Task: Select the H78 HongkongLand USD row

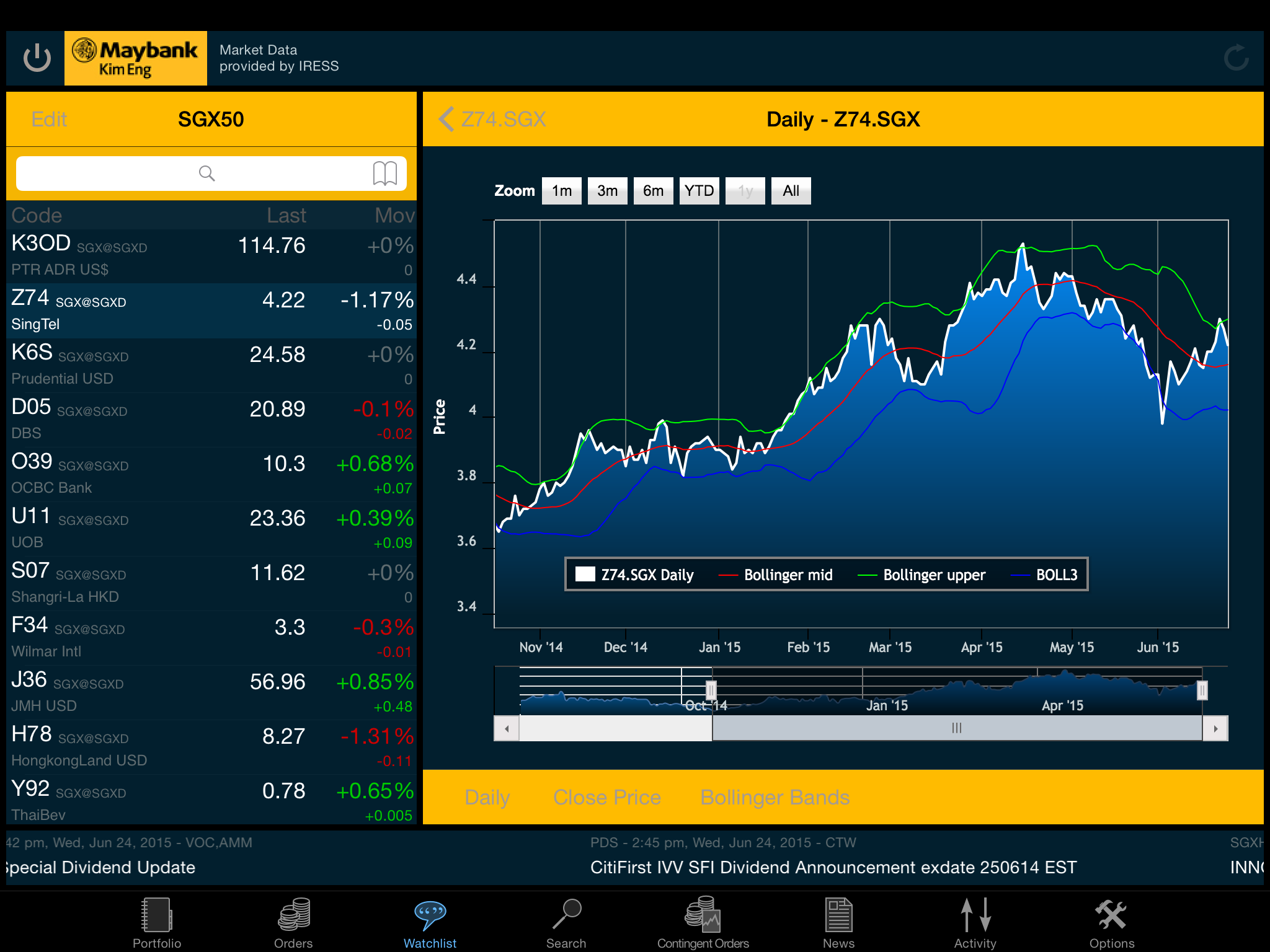Action: pos(211,747)
